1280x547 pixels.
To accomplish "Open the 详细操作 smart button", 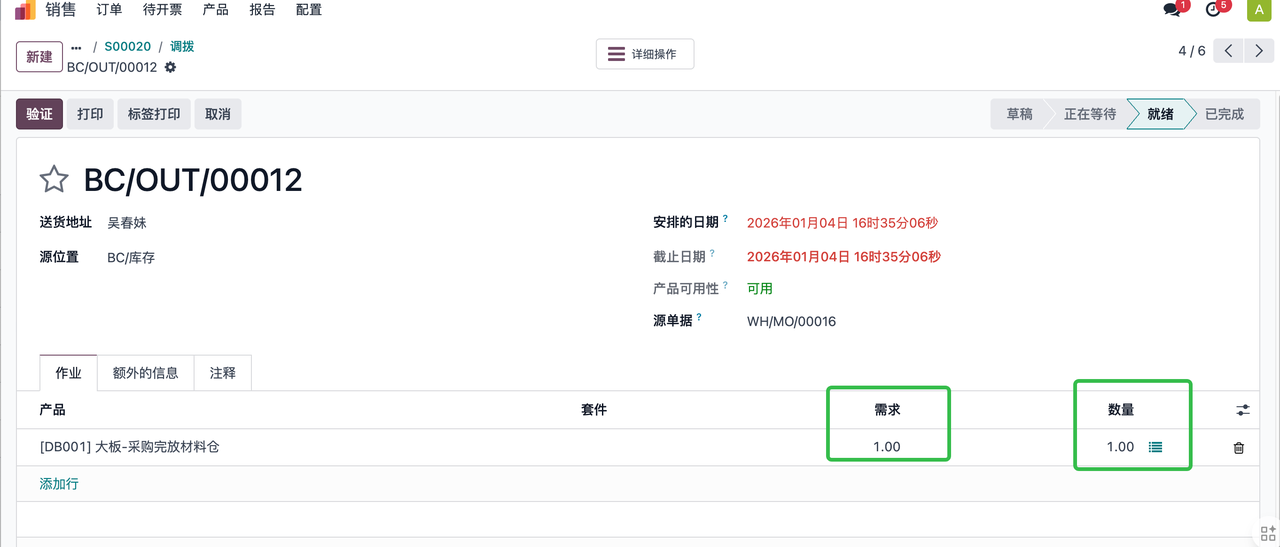I will (x=645, y=54).
